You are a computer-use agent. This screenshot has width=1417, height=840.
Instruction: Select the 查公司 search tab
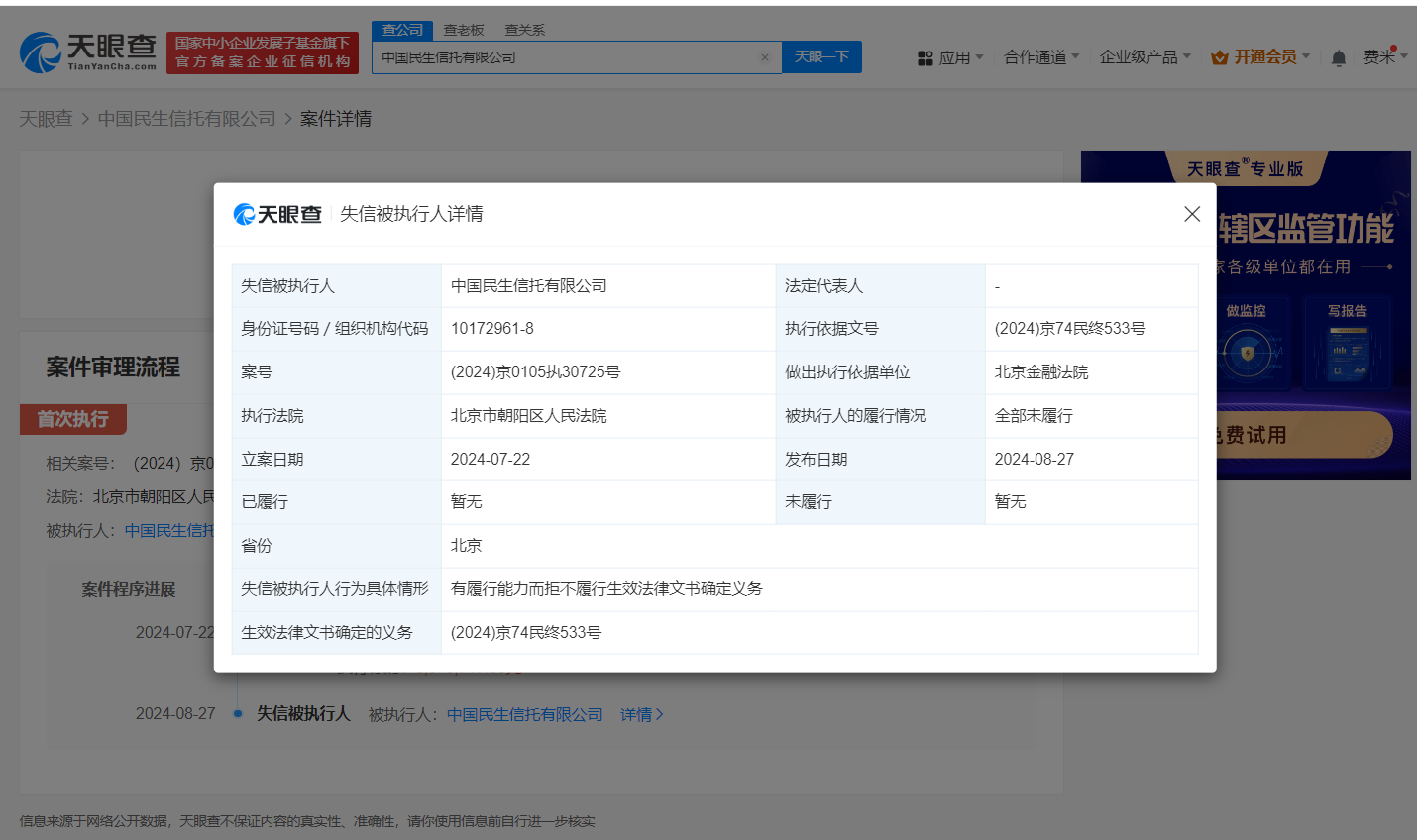click(402, 30)
